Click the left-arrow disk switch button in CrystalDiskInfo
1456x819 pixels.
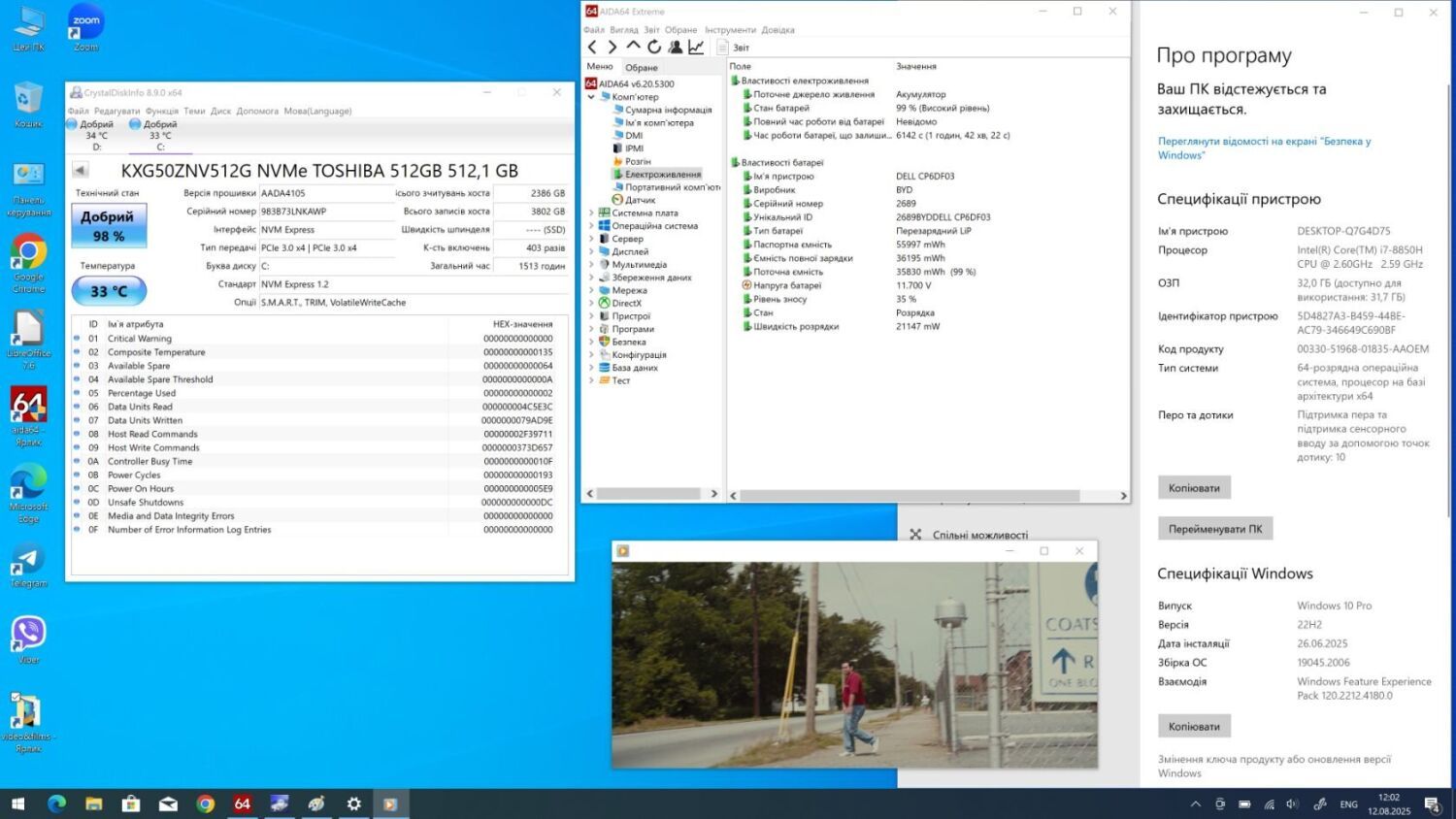pos(81,171)
